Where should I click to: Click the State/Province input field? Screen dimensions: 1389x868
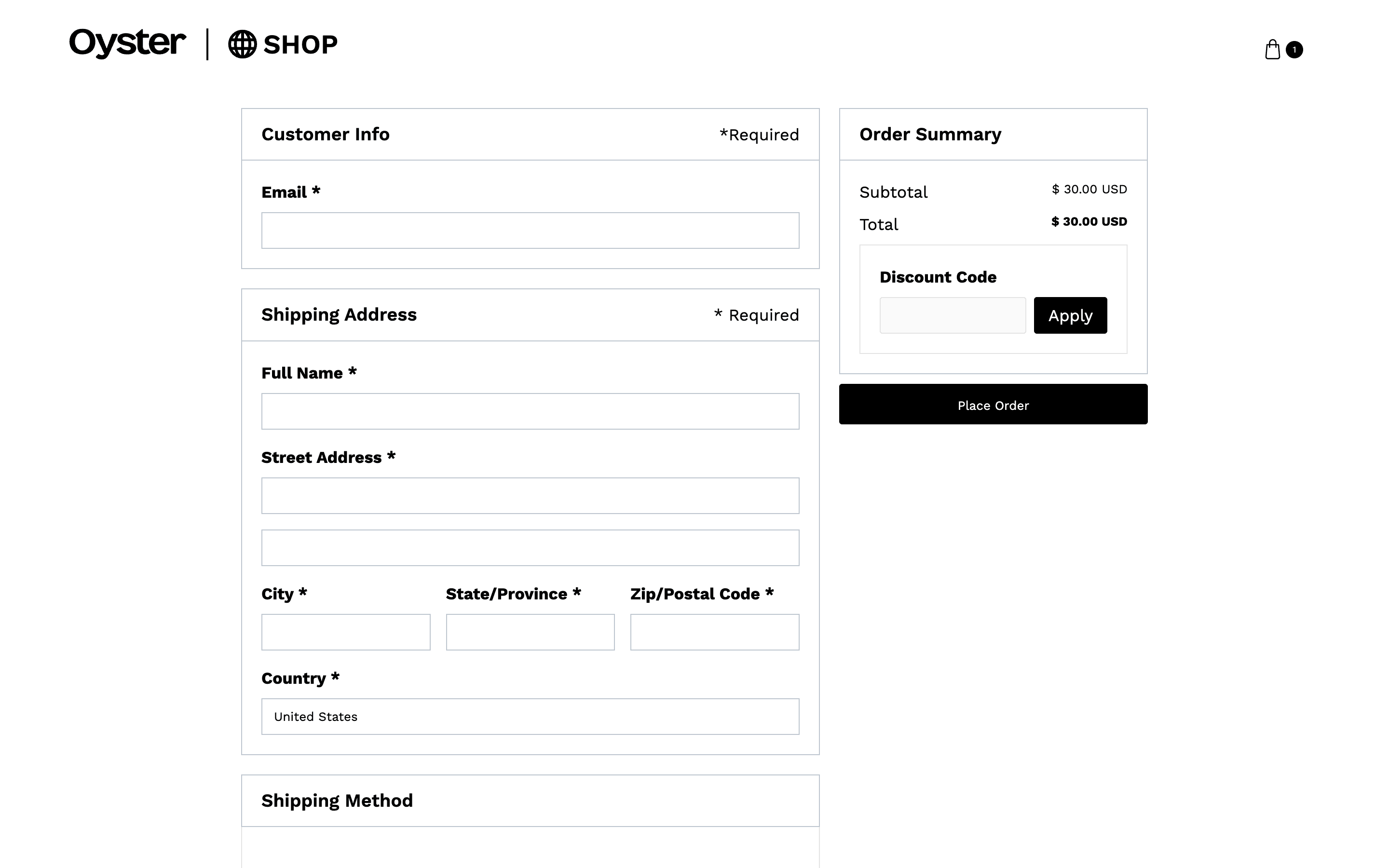click(530, 632)
